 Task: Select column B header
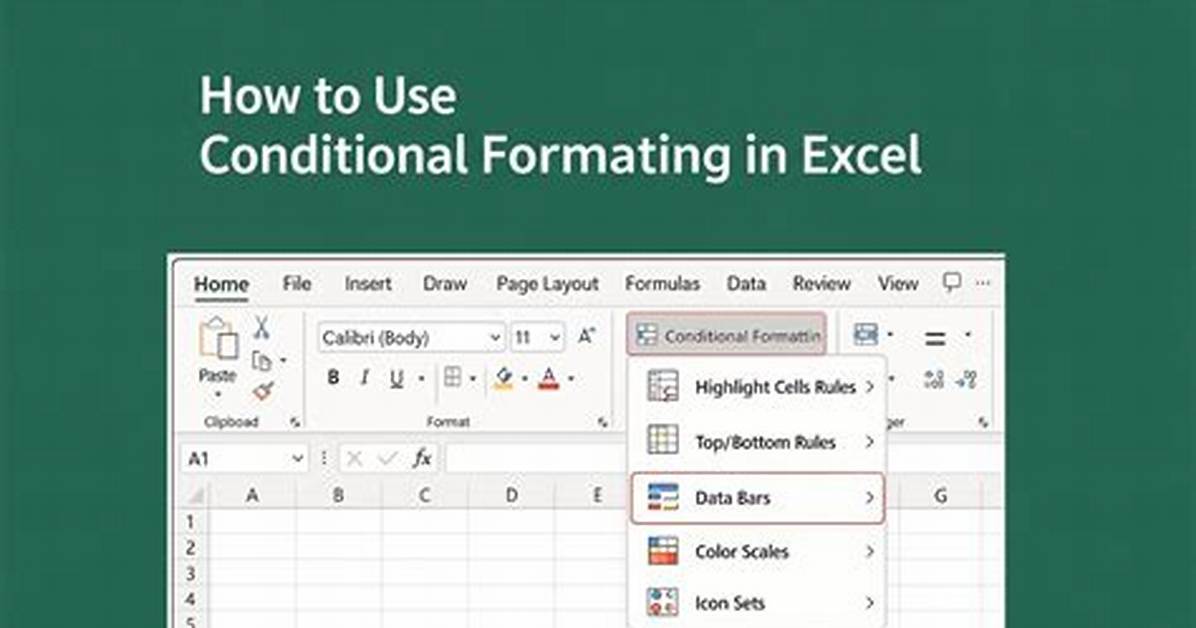pyautogui.click(x=338, y=496)
